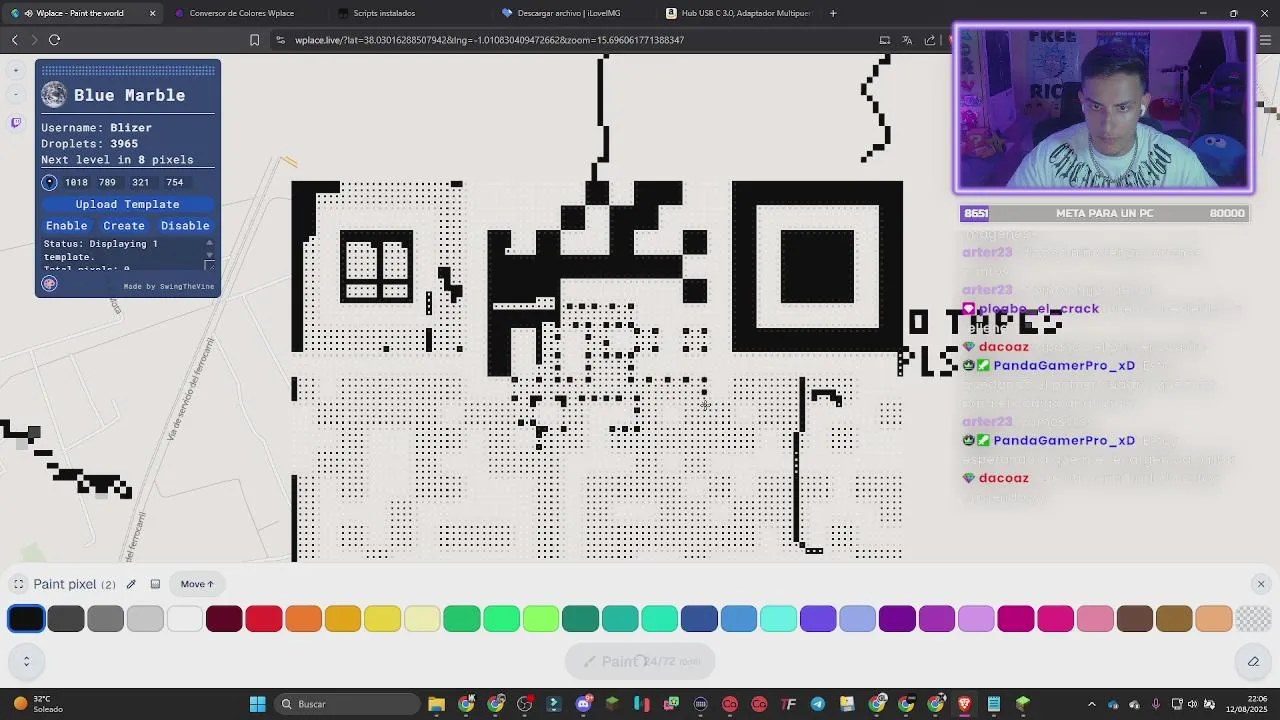Click the 1018 coordinate input field

point(76,182)
